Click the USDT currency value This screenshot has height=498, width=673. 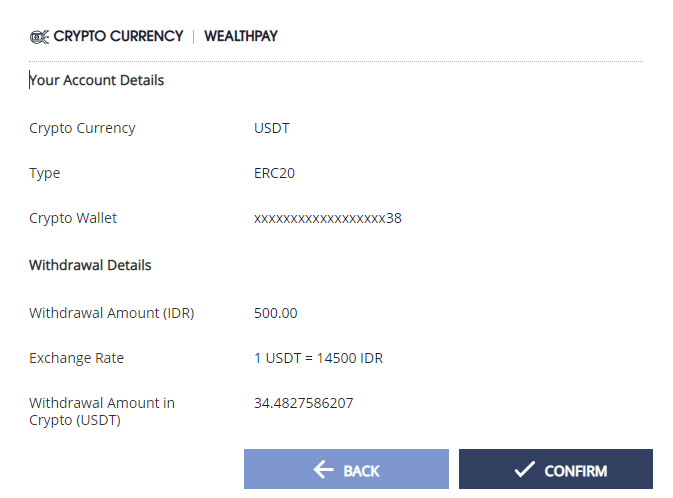coord(272,128)
